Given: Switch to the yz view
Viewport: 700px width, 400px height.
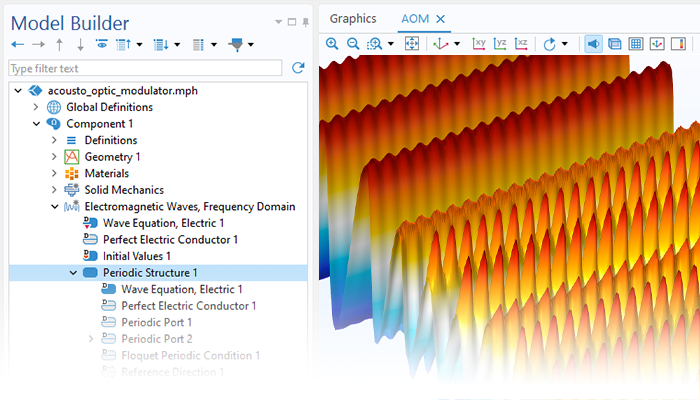Looking at the screenshot, I should coord(500,43).
